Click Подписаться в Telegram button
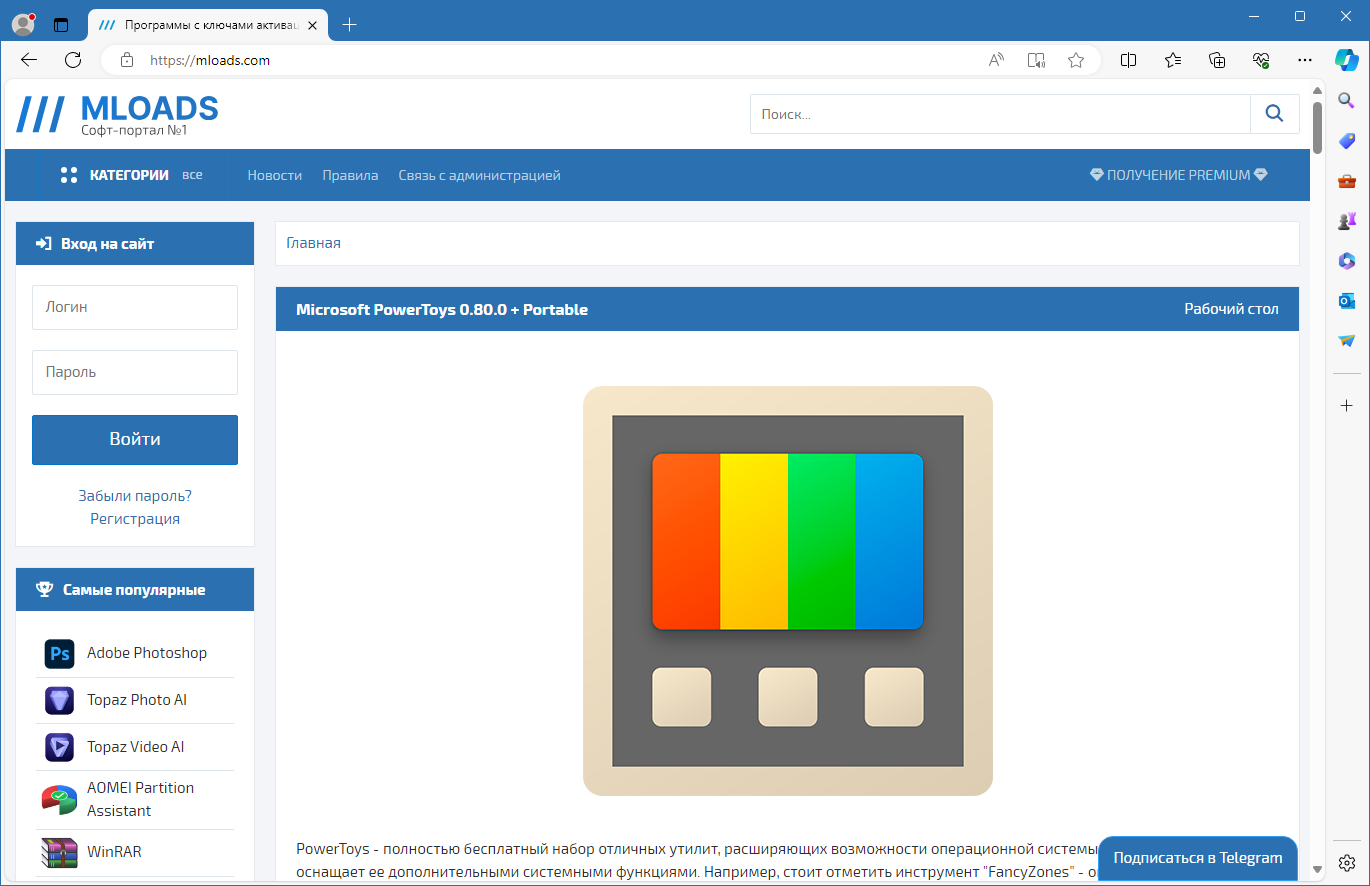 click(1197, 858)
